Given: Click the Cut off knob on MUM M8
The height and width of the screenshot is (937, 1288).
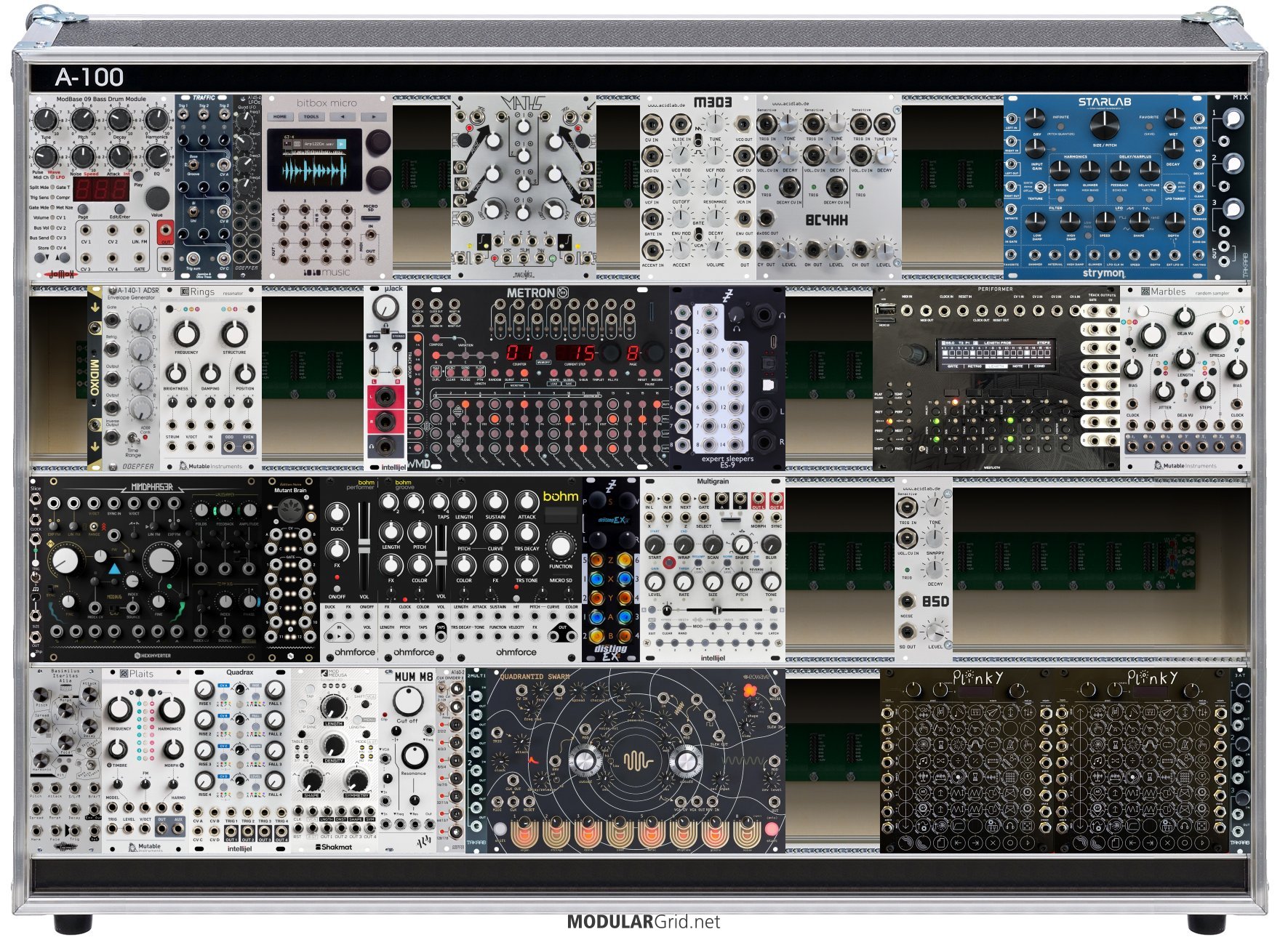Looking at the screenshot, I should click(408, 702).
